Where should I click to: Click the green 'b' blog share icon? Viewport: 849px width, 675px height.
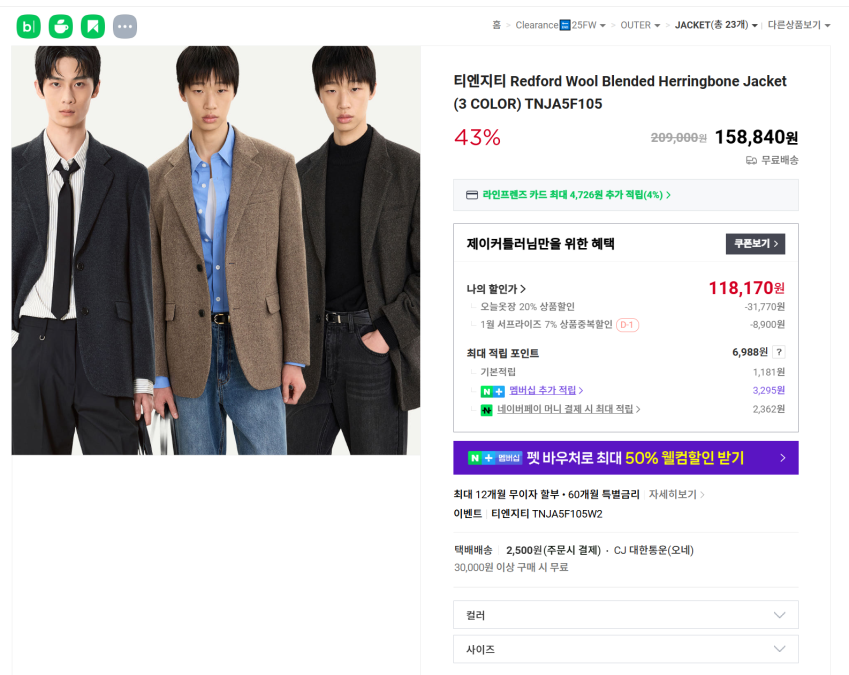pos(28,27)
